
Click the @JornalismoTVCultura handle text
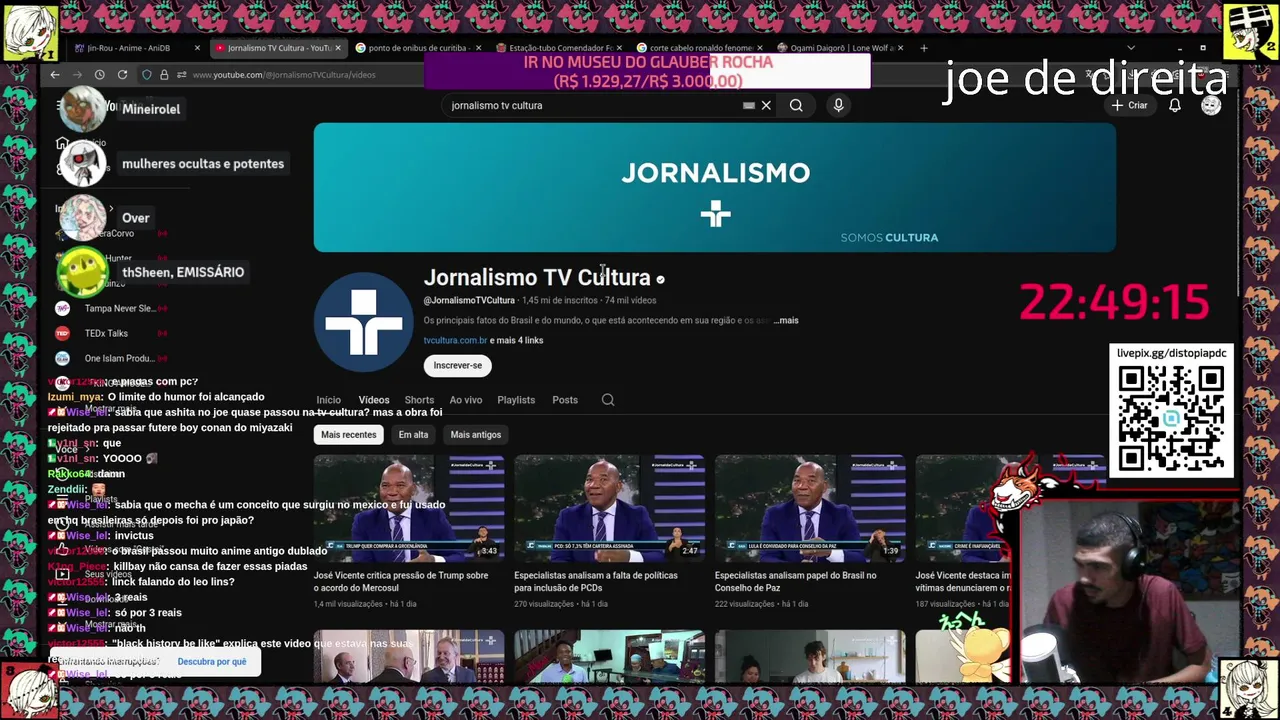[x=469, y=300]
